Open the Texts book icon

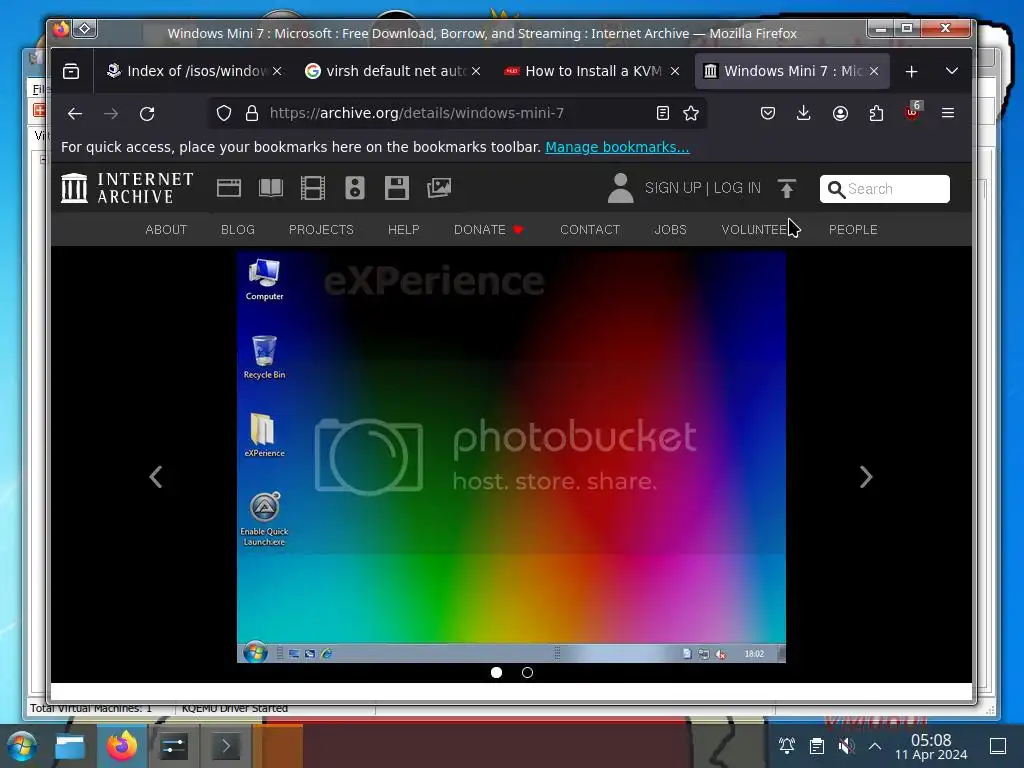click(x=270, y=188)
